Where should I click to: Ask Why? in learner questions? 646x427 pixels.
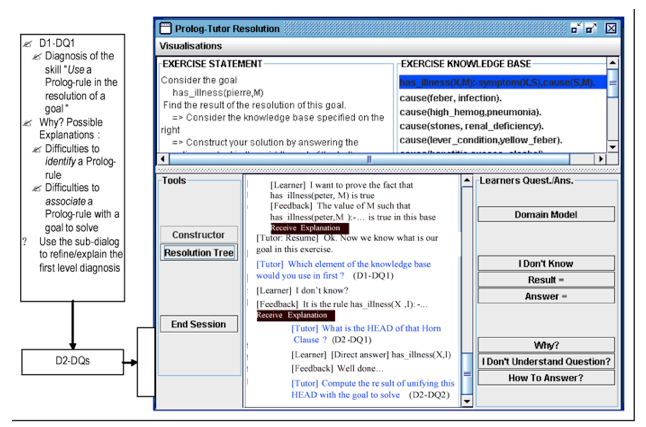546,345
